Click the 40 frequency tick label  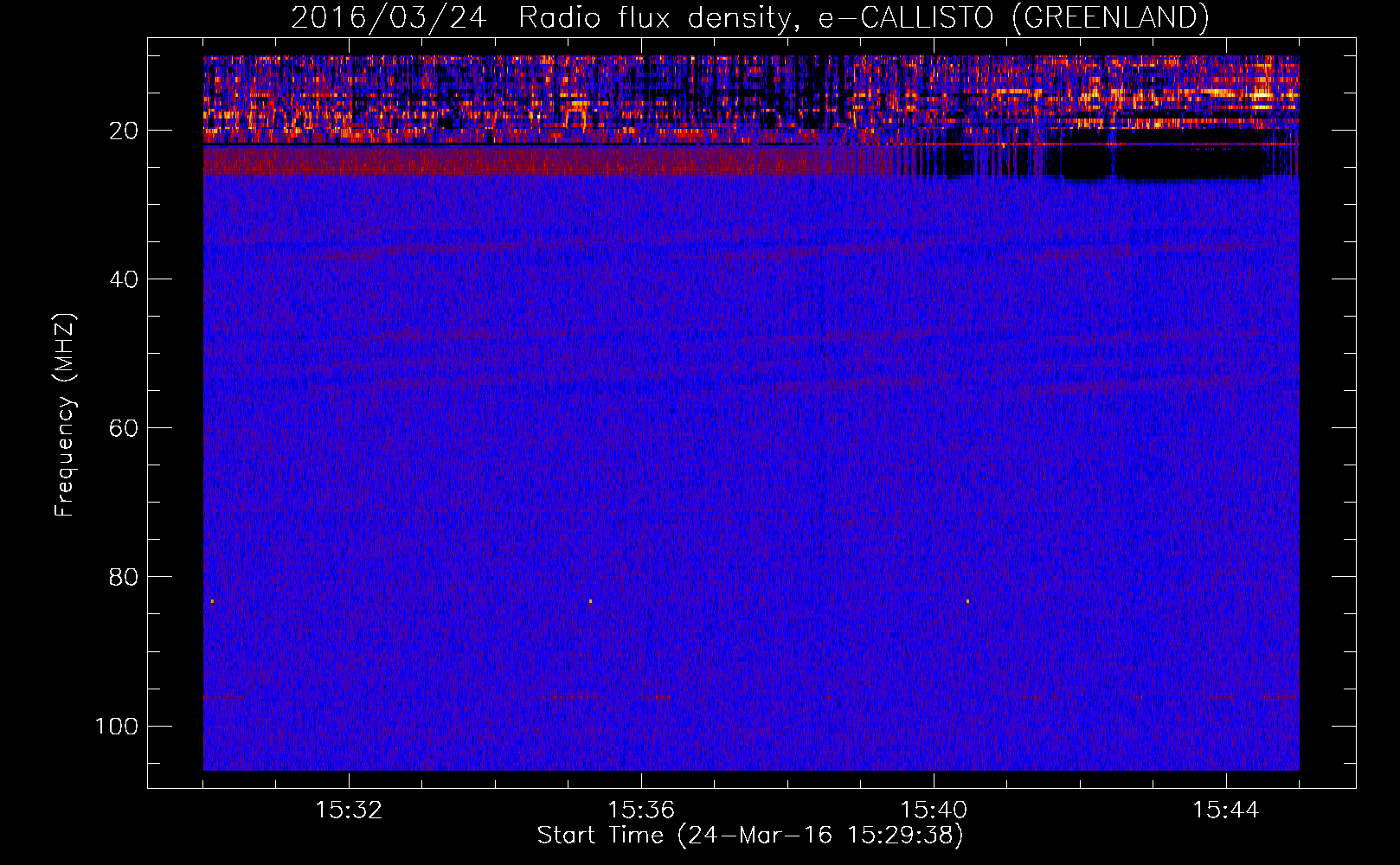(124, 279)
